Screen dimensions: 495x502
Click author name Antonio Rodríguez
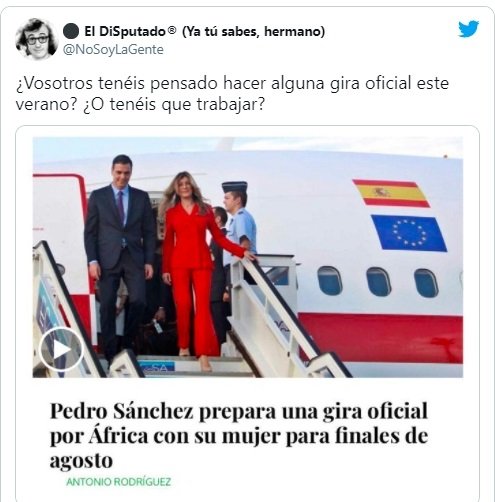[x=119, y=482]
